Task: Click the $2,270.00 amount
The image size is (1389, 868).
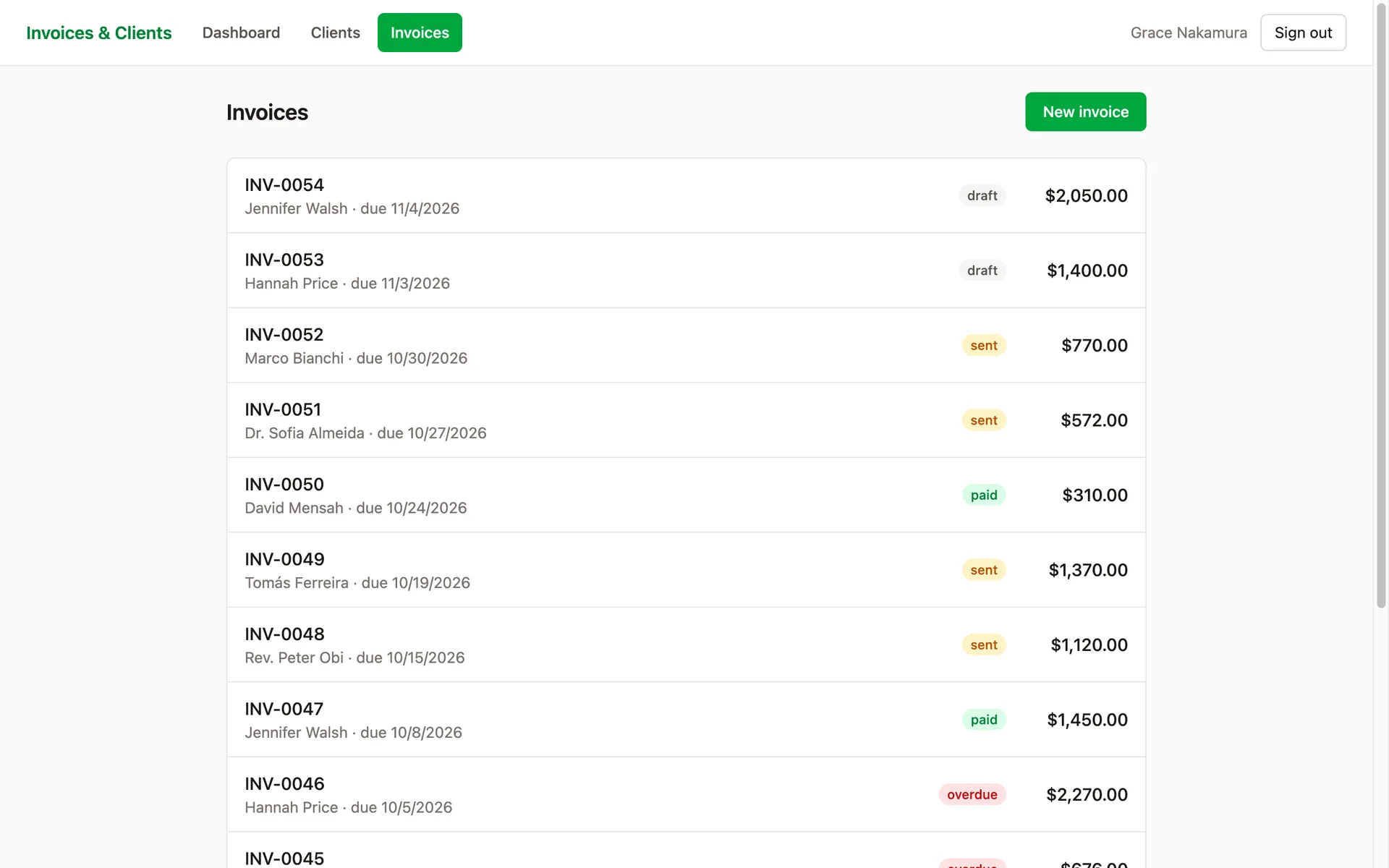Action: pos(1087,794)
